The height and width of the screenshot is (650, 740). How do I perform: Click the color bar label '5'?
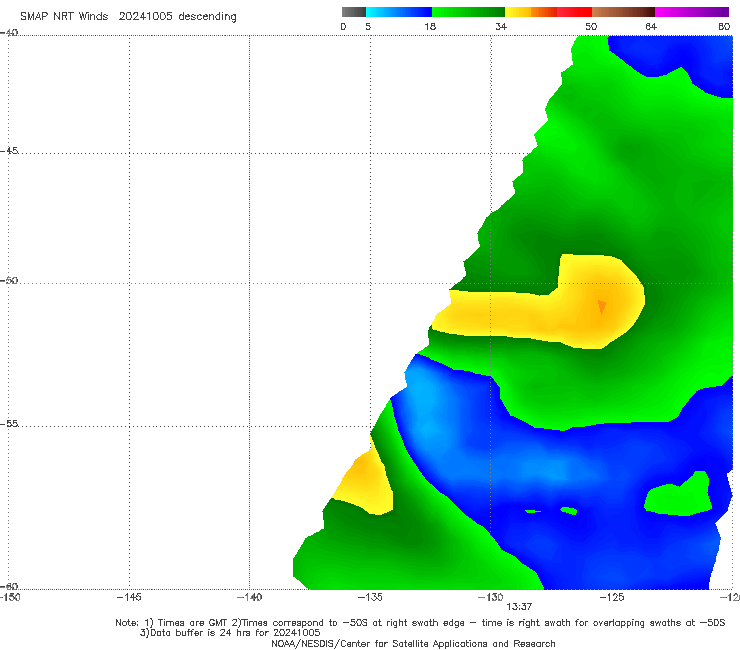coord(368,26)
